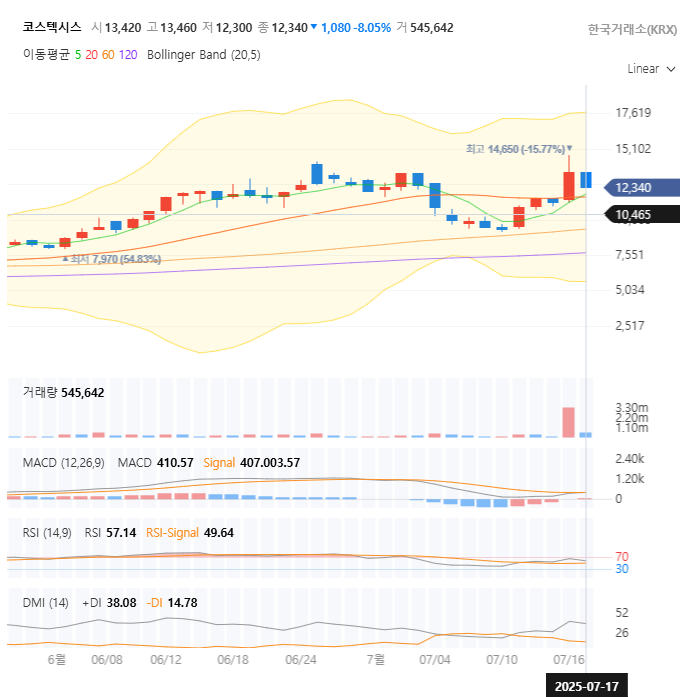Viewport: 680px width, 697px height.
Task: Click the low price 12,300
Action: coord(234,28)
